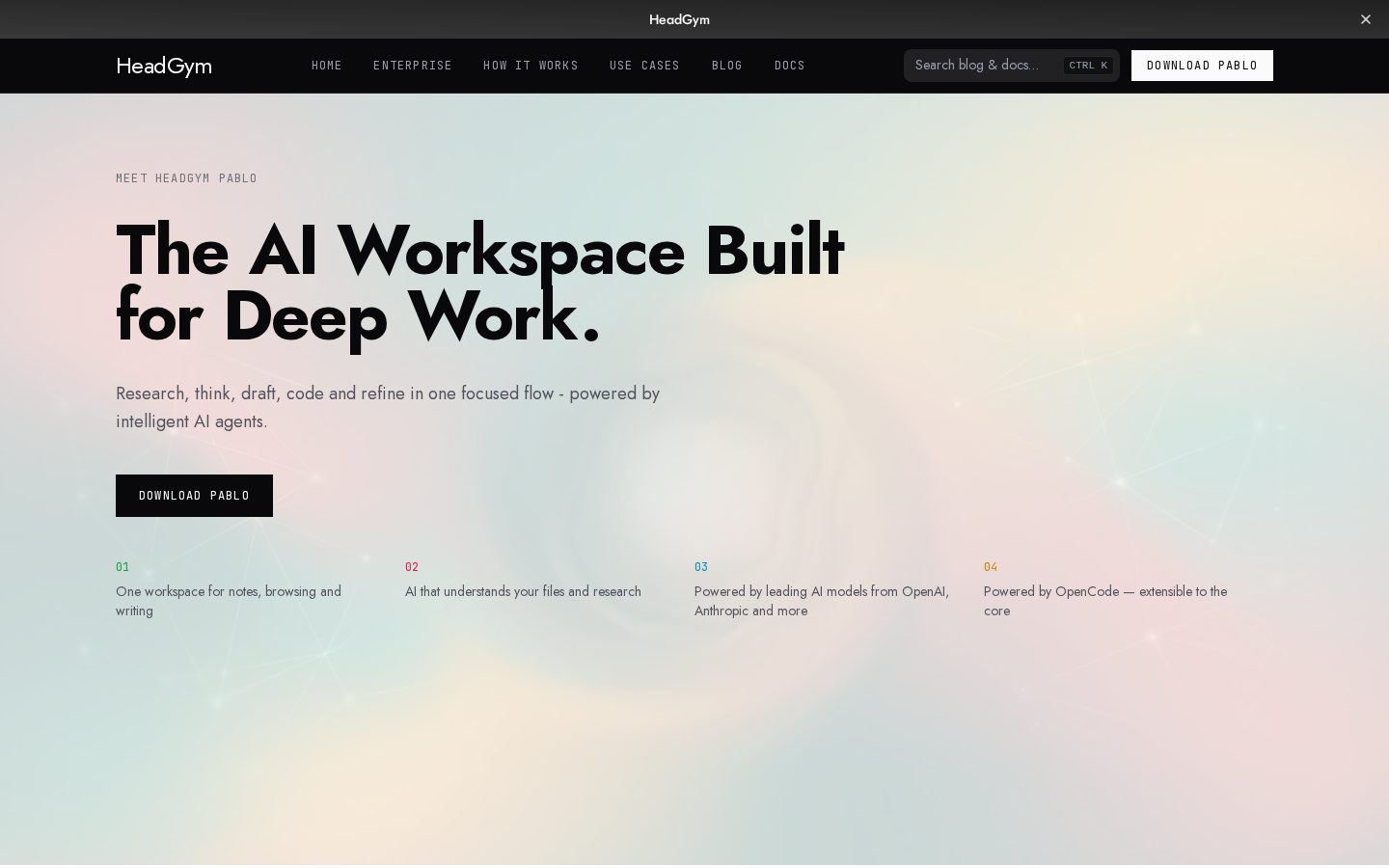
Task: Click 'Powered by leading AI models' text
Action: (822, 601)
